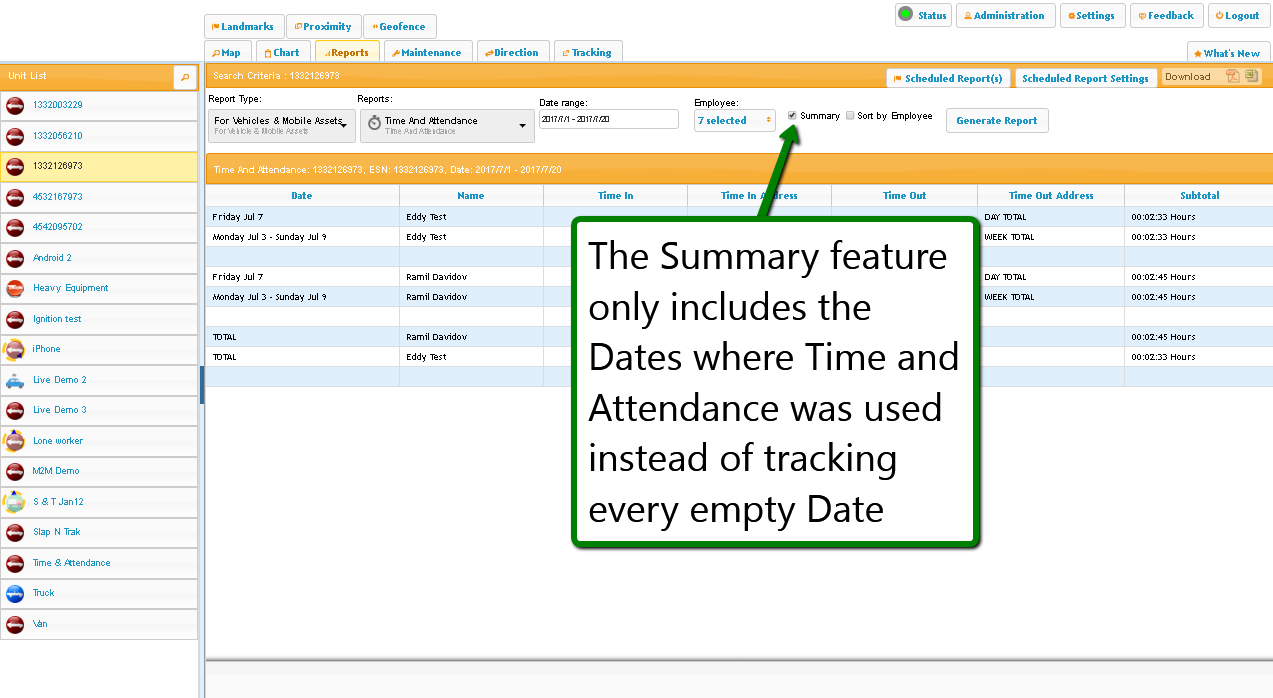Open Scheduled Report Settings

tap(1085, 78)
